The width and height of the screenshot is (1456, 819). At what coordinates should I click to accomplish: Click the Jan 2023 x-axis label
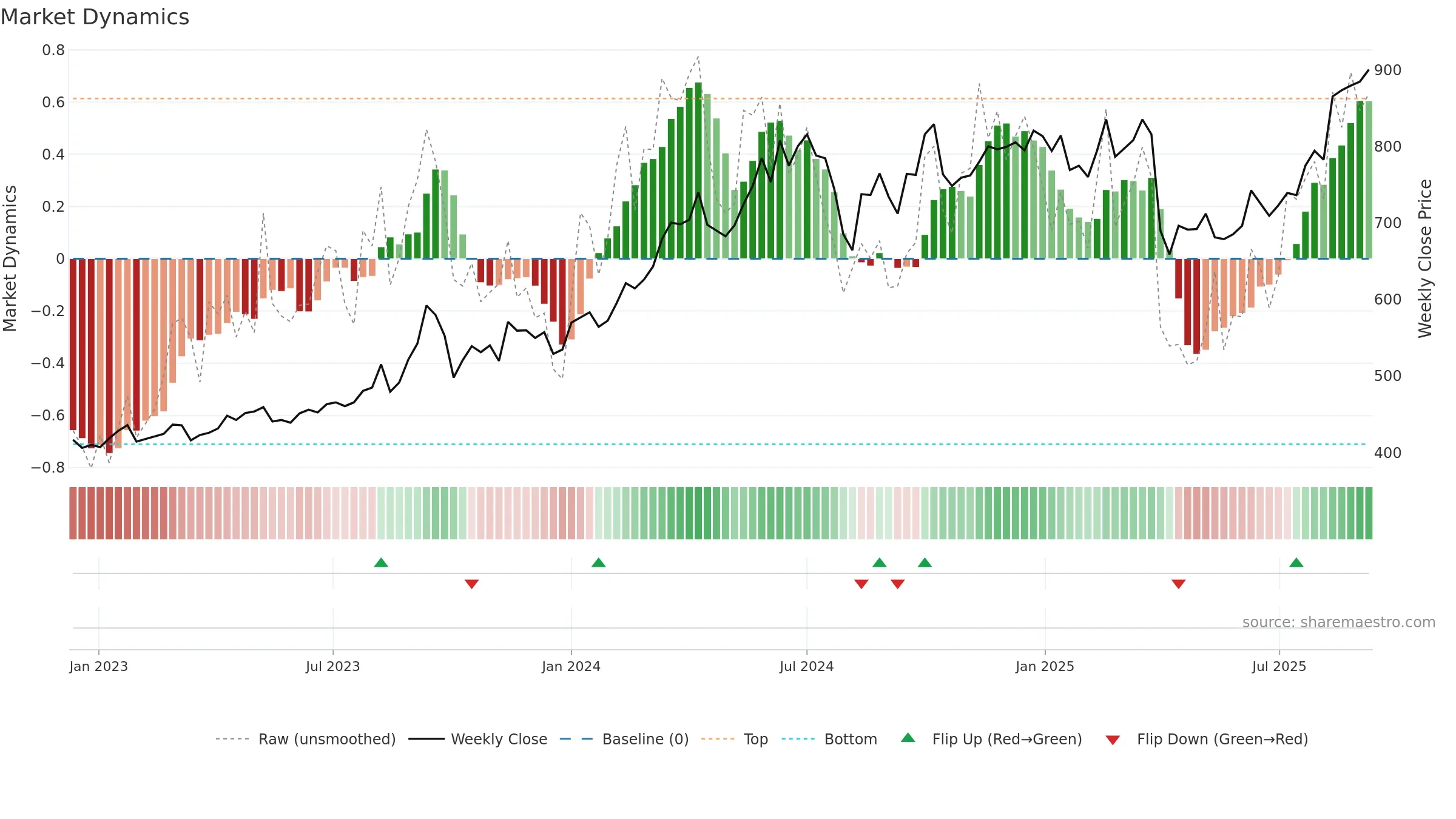(98, 666)
